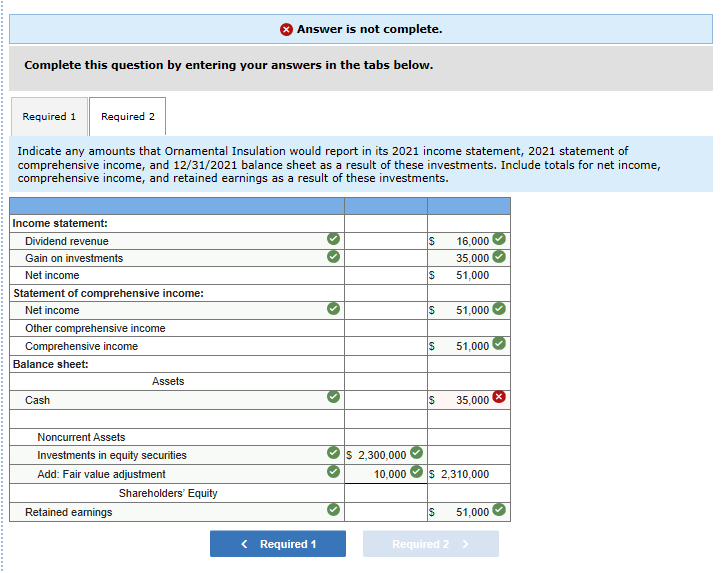Edit the Cash amount 35,000 field
727x573 pixels.
click(469, 400)
